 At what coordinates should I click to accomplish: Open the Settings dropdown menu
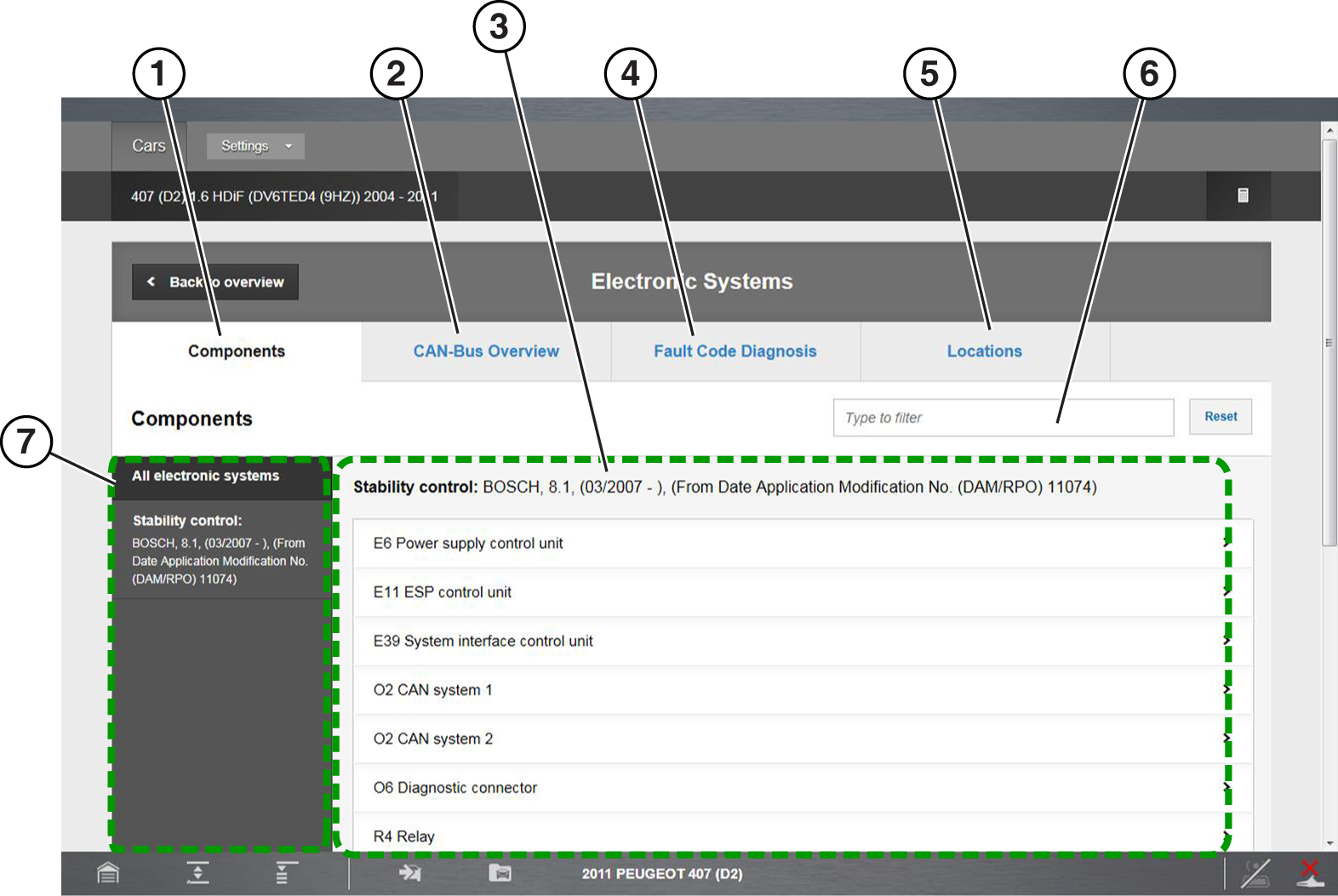(x=255, y=146)
